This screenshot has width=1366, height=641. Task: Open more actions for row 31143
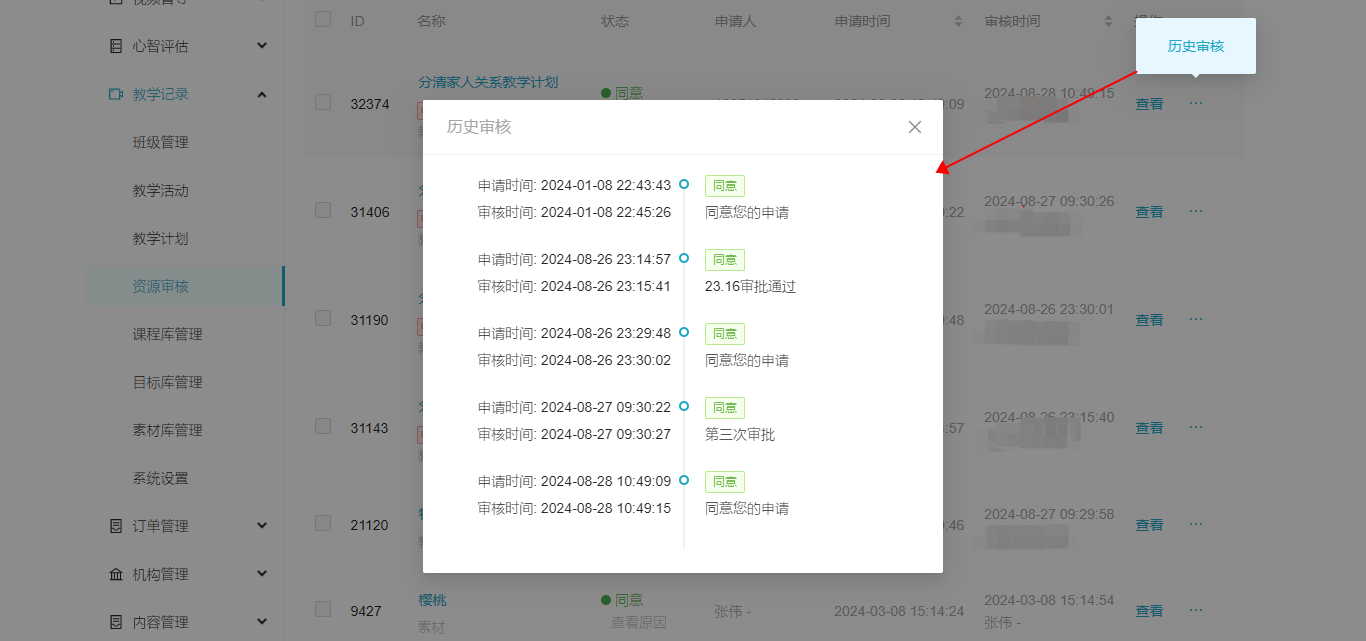(x=1196, y=427)
